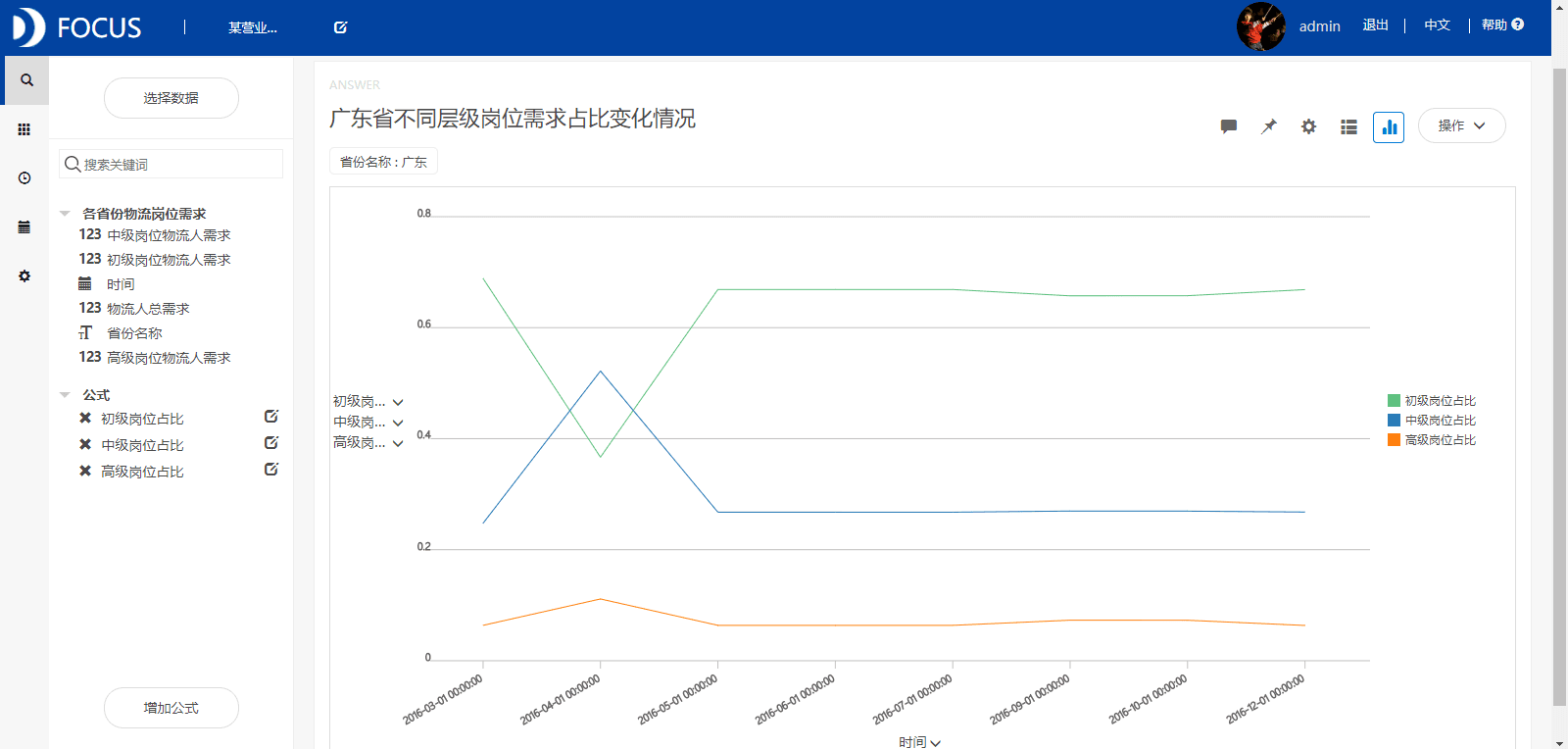This screenshot has height=749, width=1568.
Task: Open chart configuration gear icon
Action: pos(1308,126)
